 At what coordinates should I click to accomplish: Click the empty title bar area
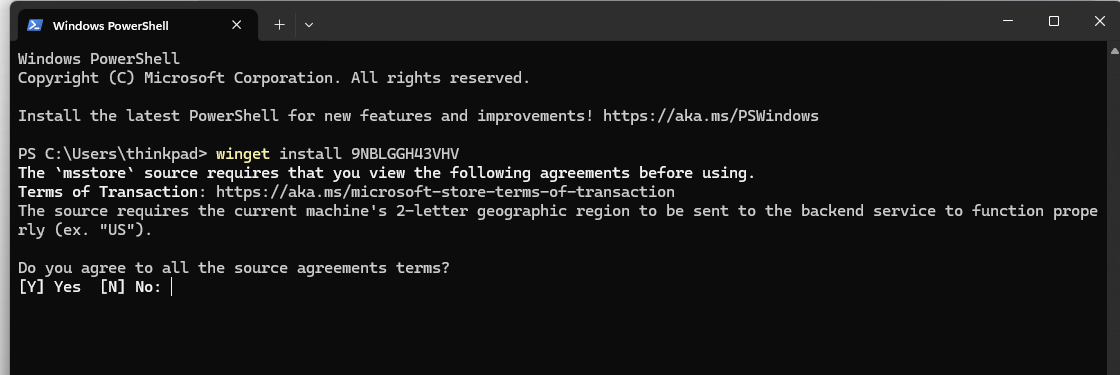click(x=643, y=21)
